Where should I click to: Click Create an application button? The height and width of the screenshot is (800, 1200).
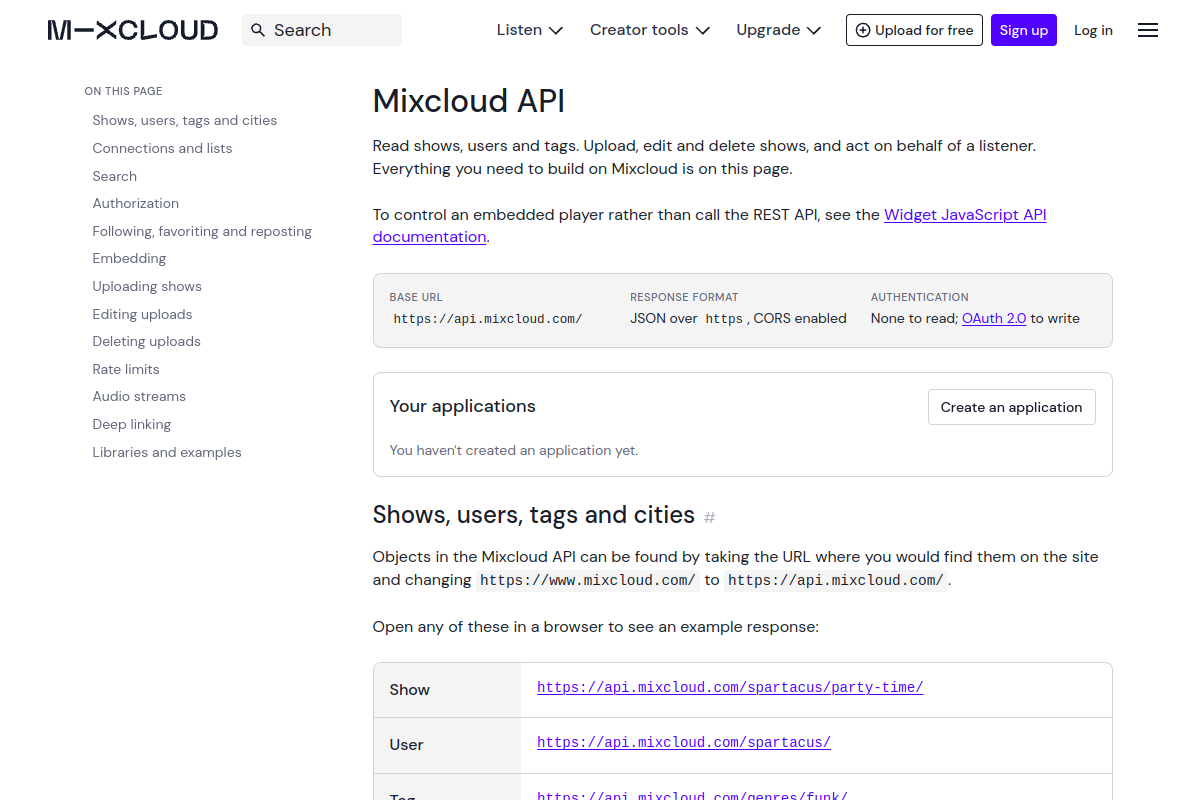(1011, 407)
